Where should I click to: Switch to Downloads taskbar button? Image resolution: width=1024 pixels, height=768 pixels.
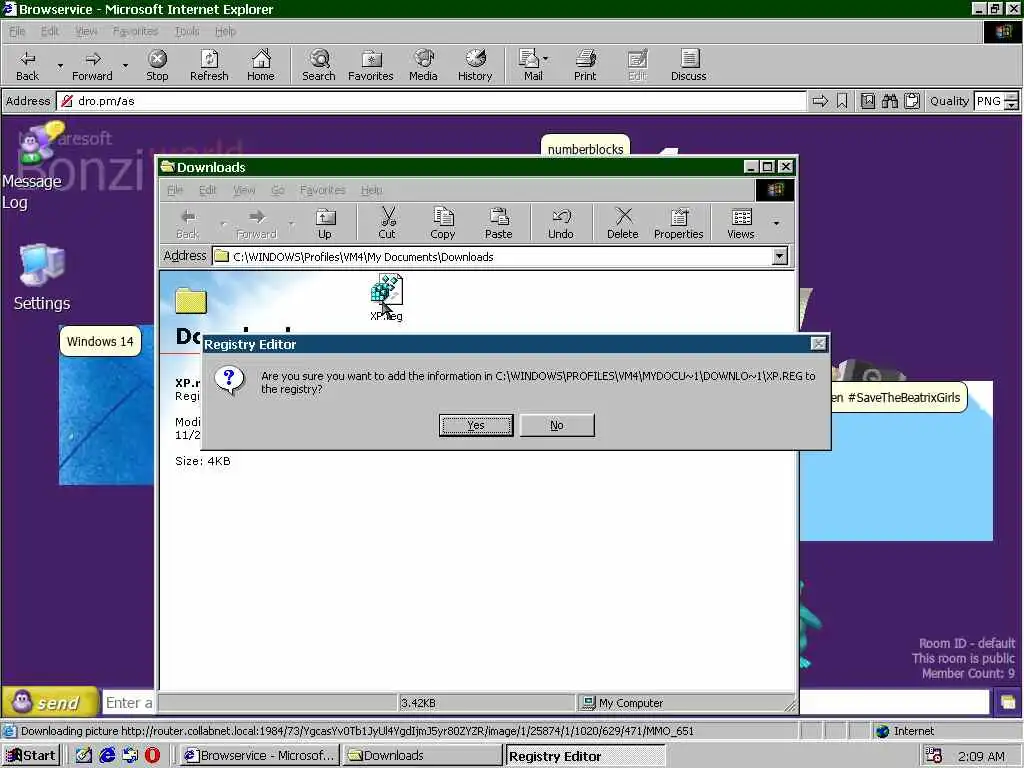(423, 756)
